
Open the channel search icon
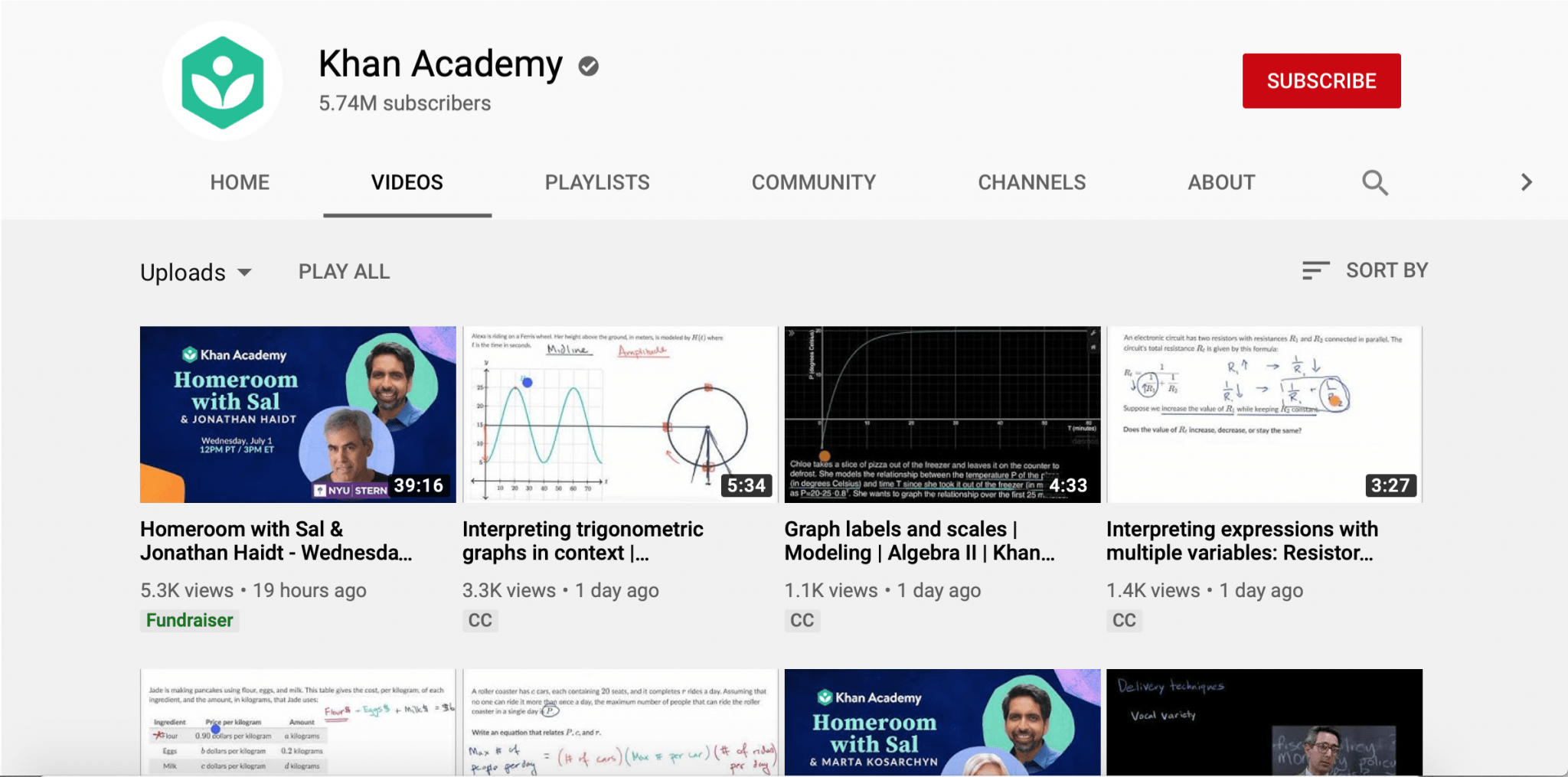coord(1374,182)
